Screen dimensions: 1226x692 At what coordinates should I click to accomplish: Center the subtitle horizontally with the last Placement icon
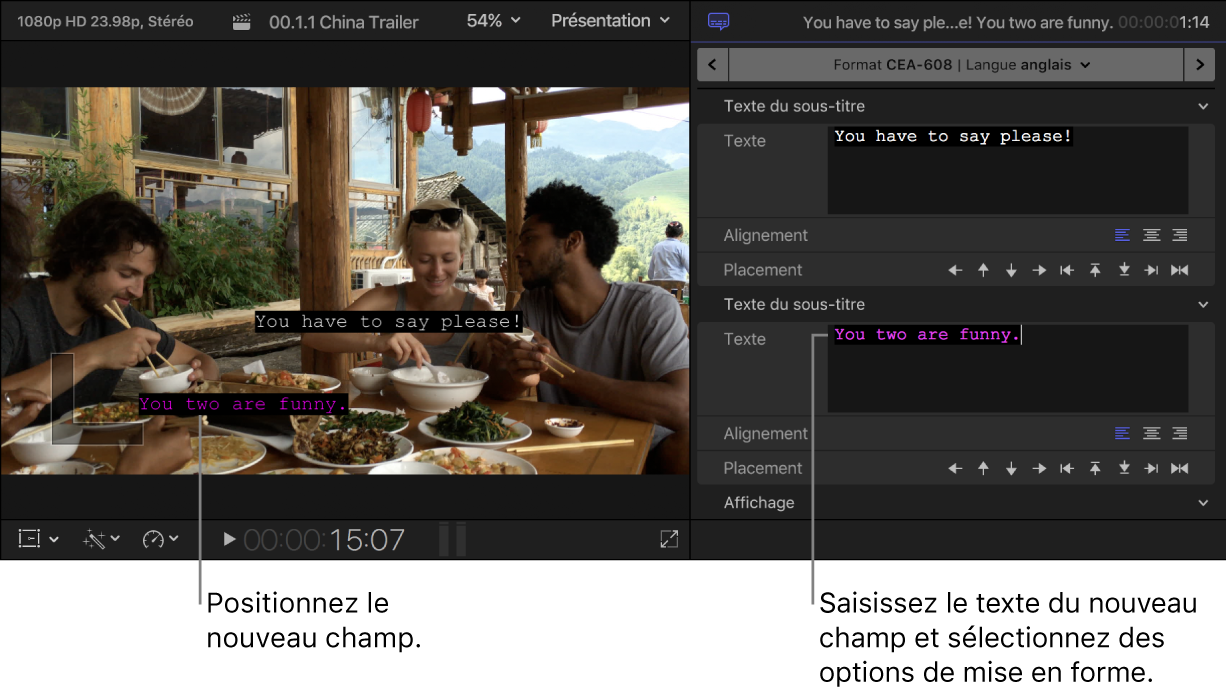(x=1179, y=270)
